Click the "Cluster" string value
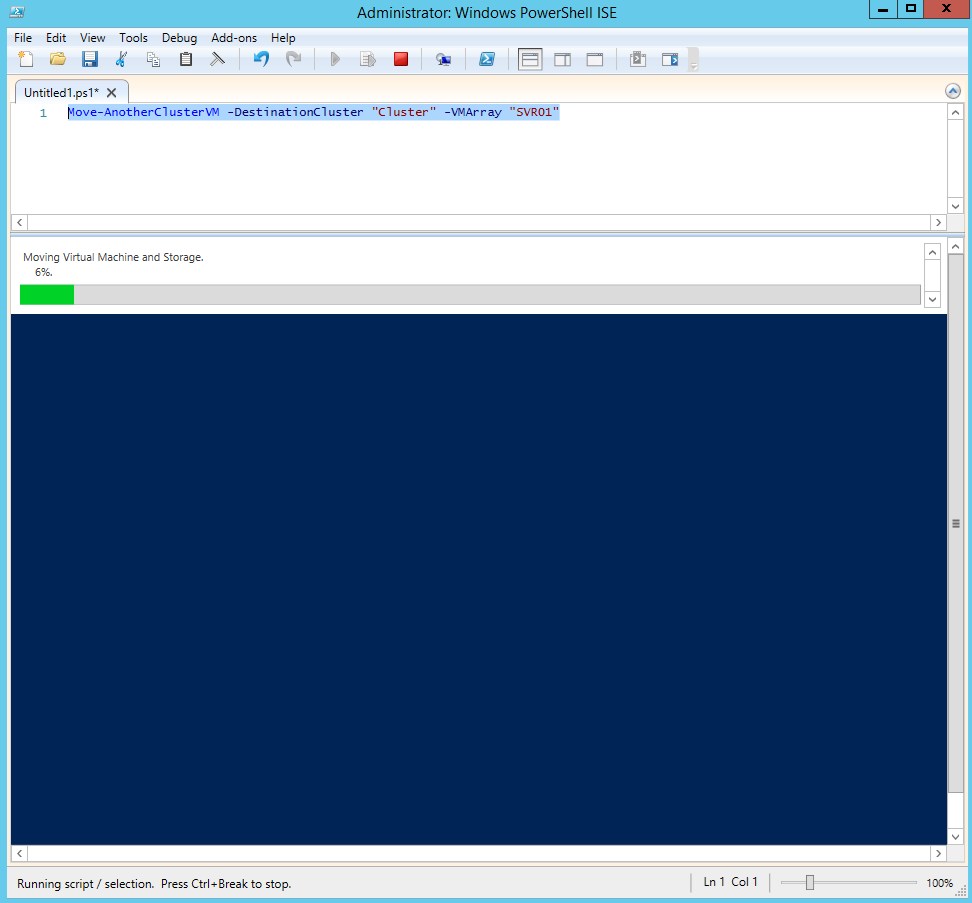This screenshot has width=972, height=903. tap(404, 112)
